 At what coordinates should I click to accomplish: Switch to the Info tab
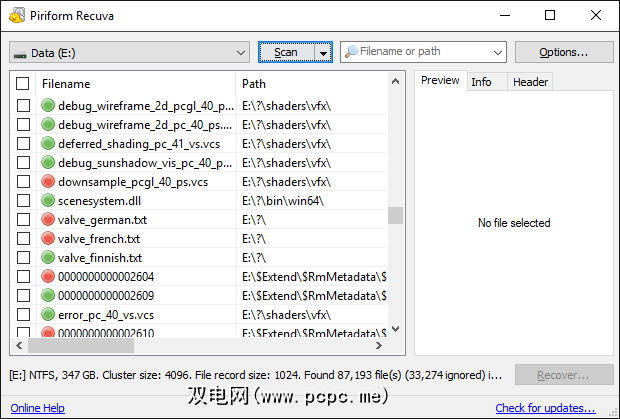coord(487,82)
